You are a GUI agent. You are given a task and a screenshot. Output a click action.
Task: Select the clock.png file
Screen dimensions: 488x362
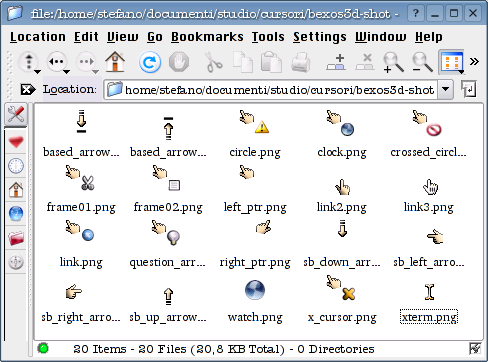tap(342, 135)
